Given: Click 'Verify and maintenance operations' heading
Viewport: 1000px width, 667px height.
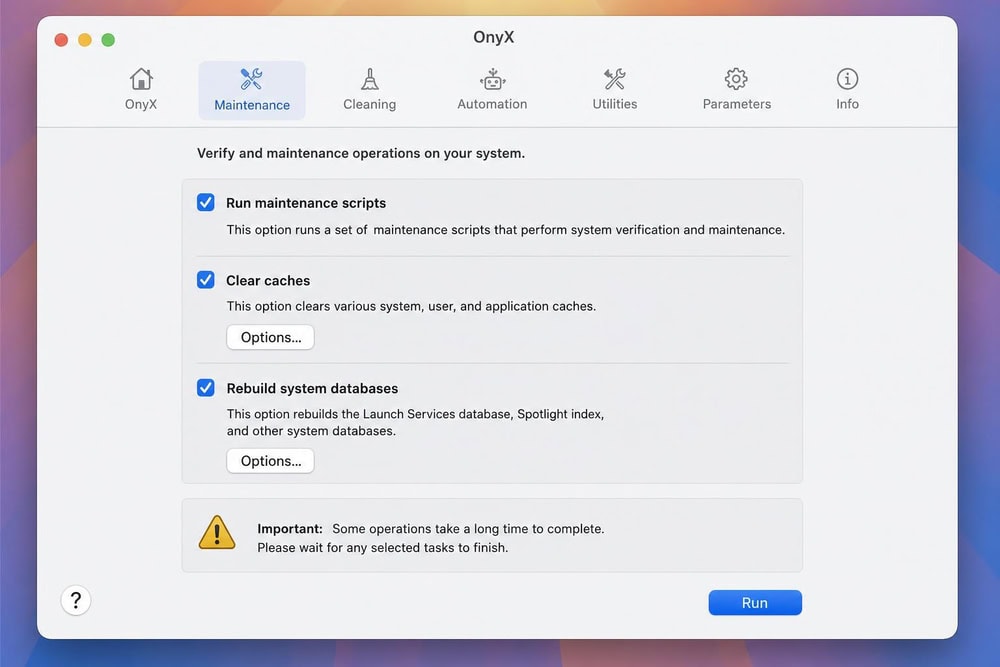Looking at the screenshot, I should [361, 153].
